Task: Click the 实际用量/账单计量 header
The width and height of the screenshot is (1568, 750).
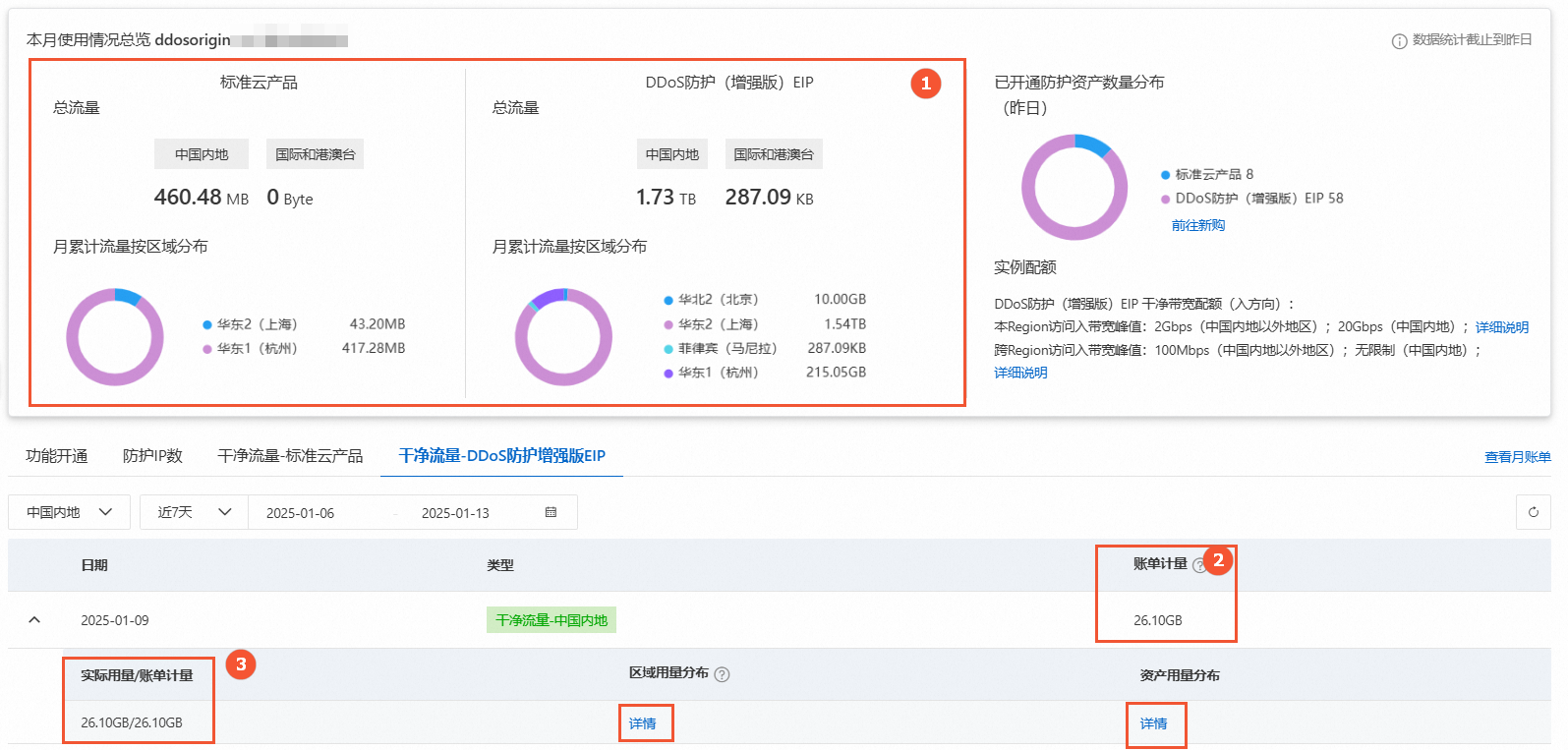Action: tap(137, 675)
